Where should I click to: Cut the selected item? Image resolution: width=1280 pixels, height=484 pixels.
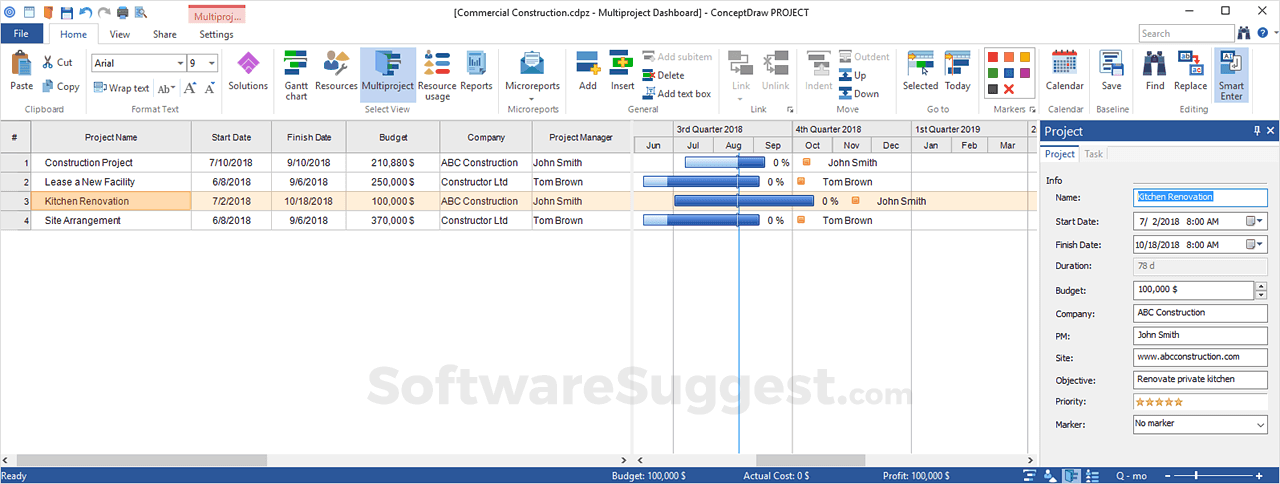click(x=57, y=62)
